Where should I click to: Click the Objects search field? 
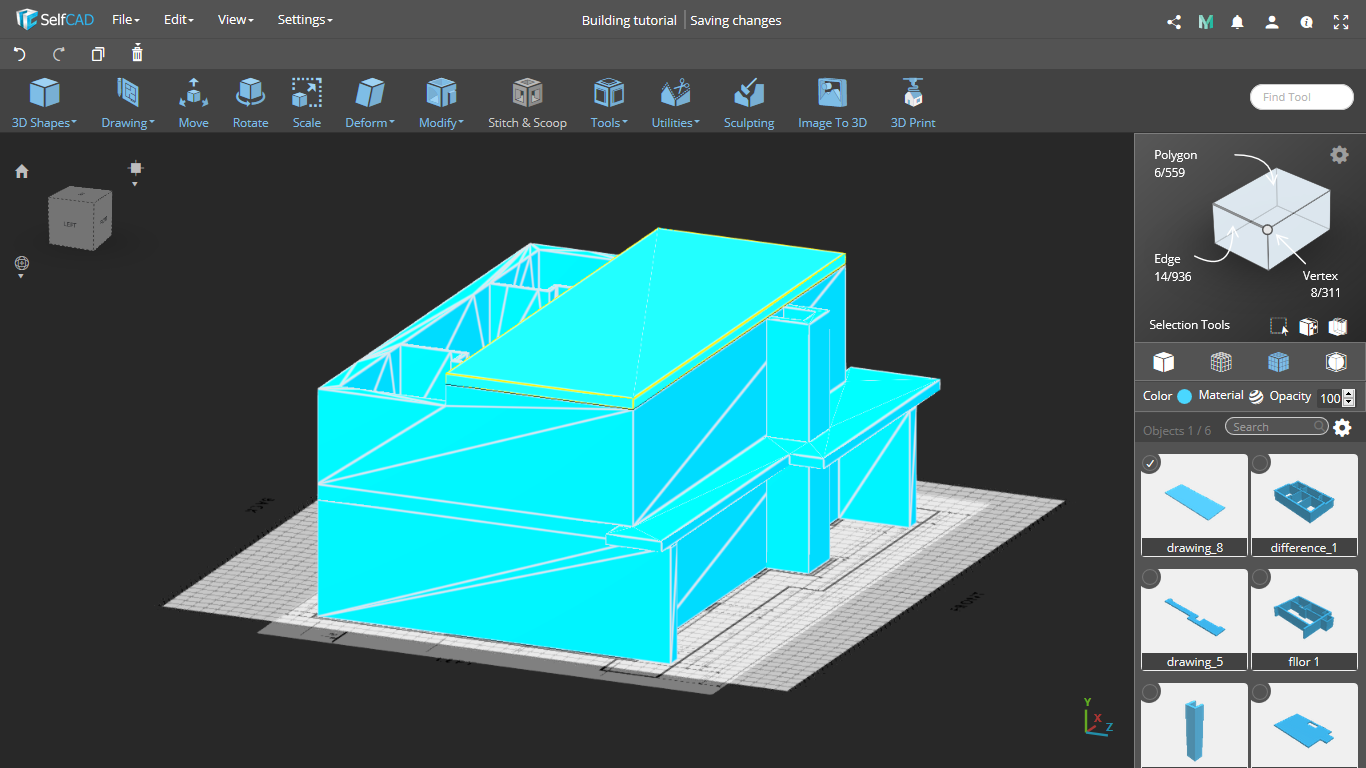coord(1277,427)
